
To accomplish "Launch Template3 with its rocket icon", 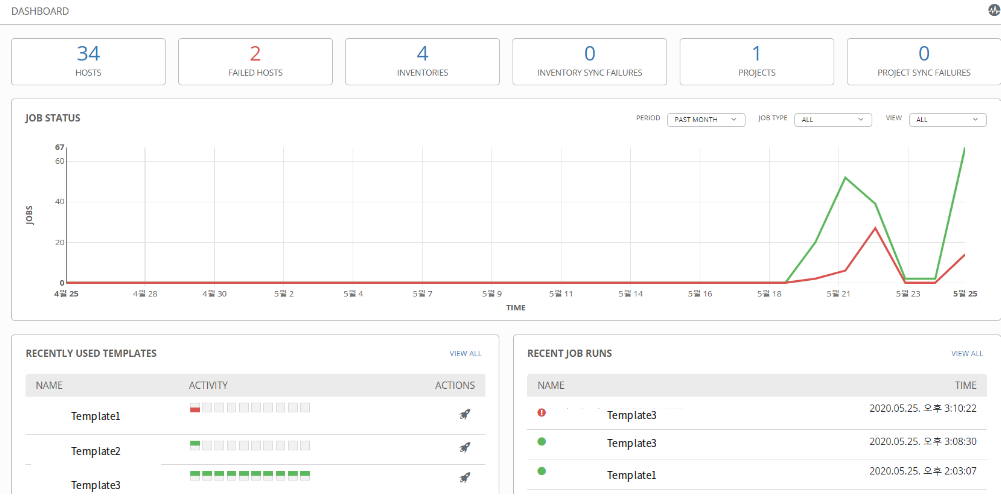I will (465, 477).
